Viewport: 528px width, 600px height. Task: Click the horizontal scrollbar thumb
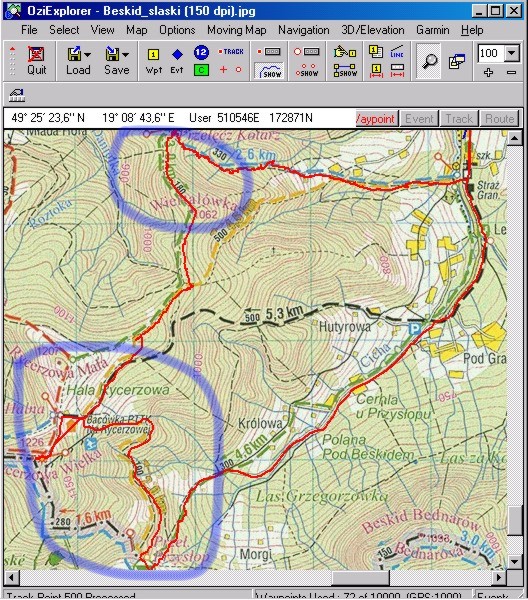click(360, 577)
